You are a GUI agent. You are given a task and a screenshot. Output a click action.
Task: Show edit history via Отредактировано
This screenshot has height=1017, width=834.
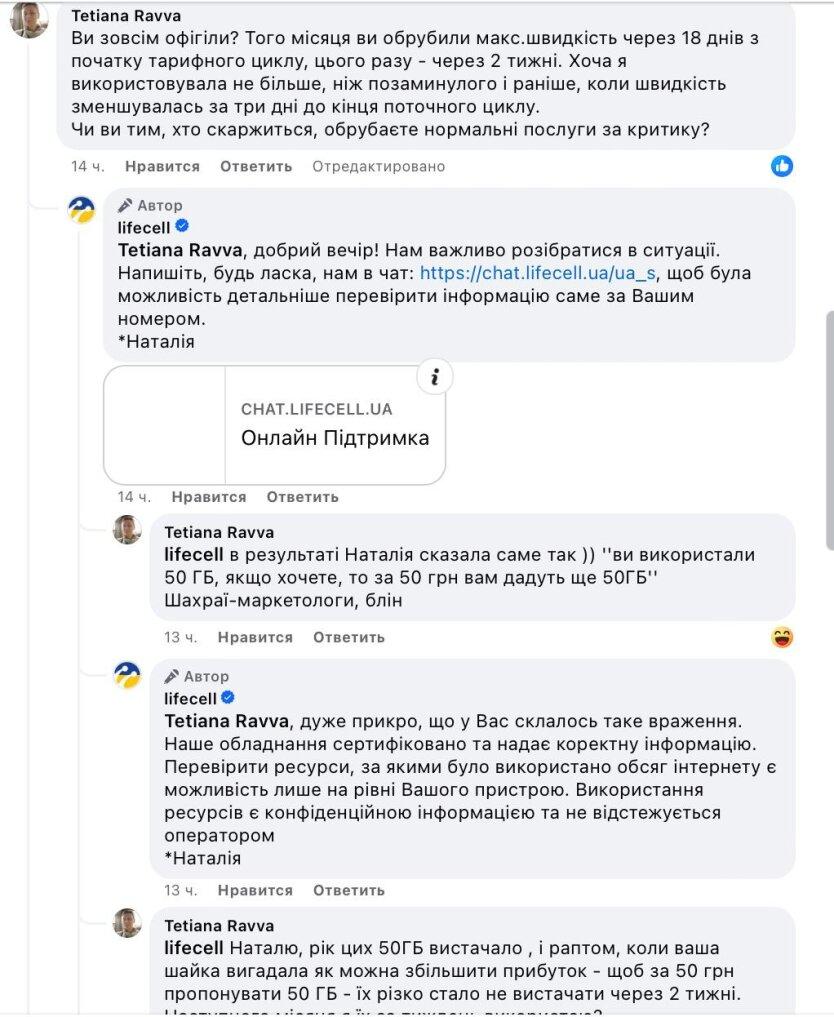coord(378,166)
